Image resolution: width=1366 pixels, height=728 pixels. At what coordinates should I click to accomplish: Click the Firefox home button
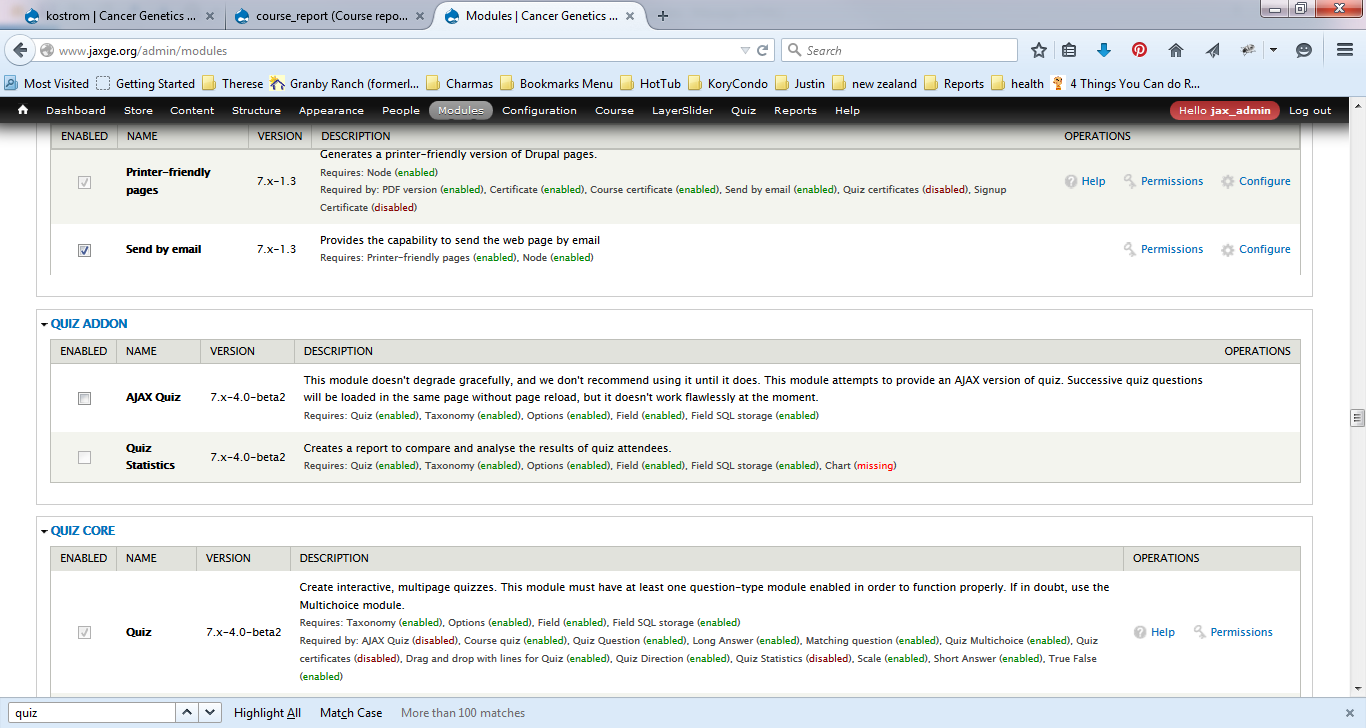point(1176,49)
